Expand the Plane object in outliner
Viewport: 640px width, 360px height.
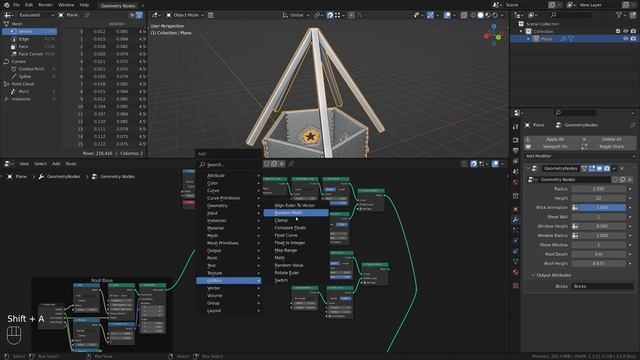coord(529,39)
